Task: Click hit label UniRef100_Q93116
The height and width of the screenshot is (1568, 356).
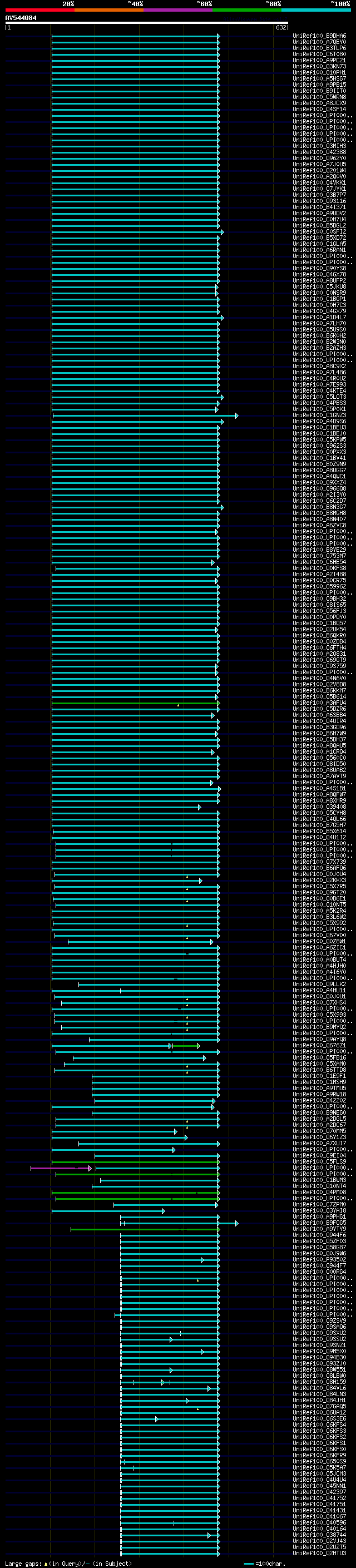Action: coord(319,201)
